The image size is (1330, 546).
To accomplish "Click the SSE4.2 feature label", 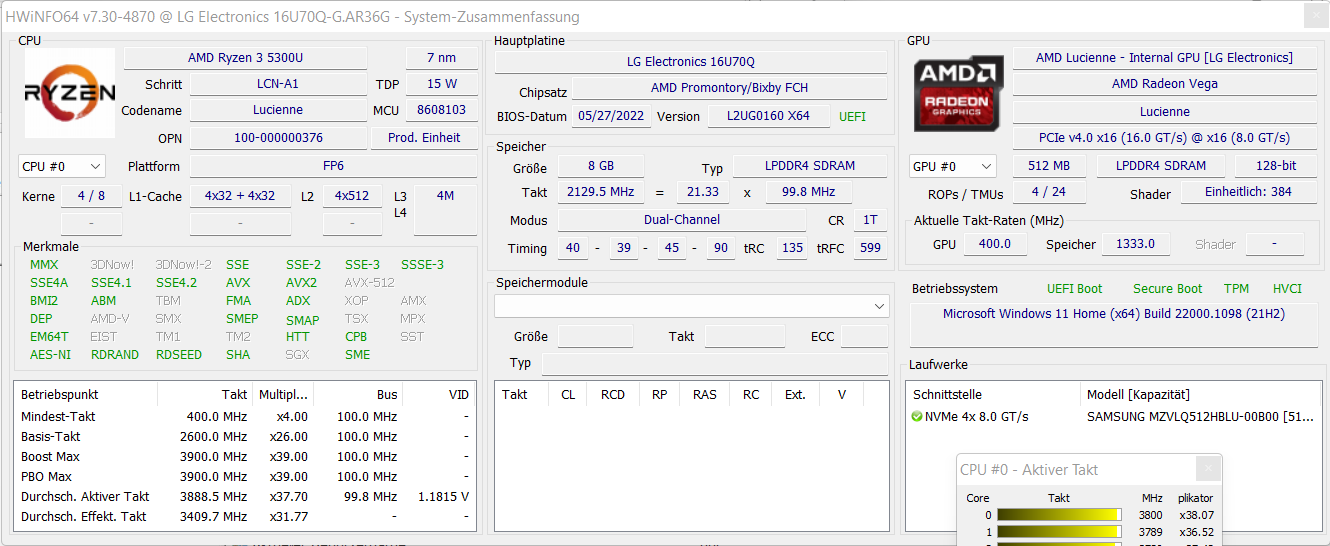I will [176, 283].
